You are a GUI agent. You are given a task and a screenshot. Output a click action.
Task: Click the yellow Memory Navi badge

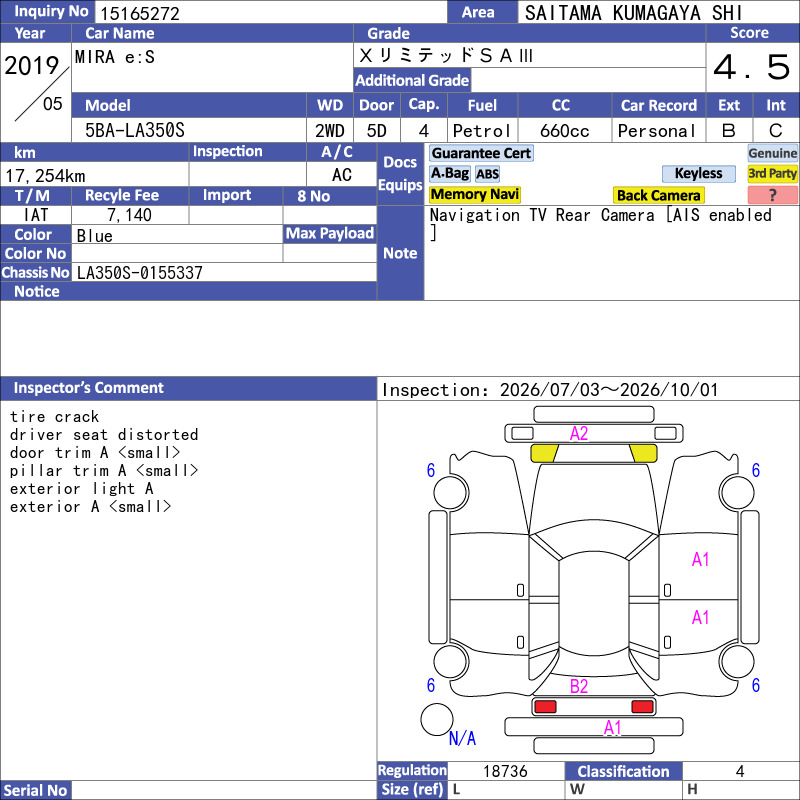click(474, 194)
